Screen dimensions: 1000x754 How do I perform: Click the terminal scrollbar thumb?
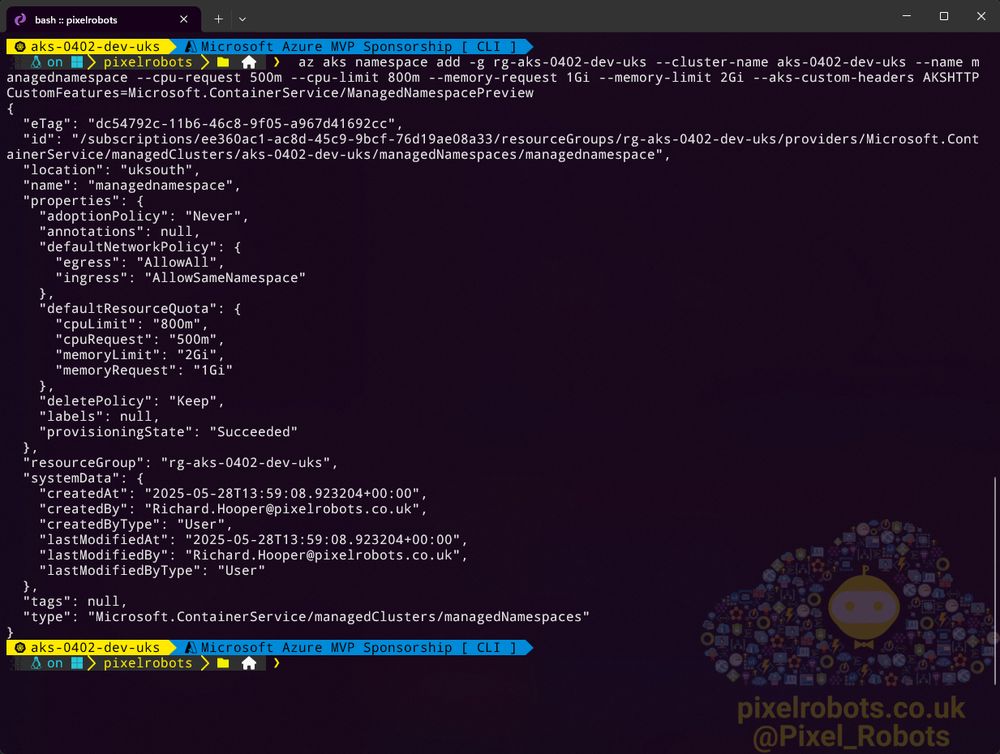point(995,580)
